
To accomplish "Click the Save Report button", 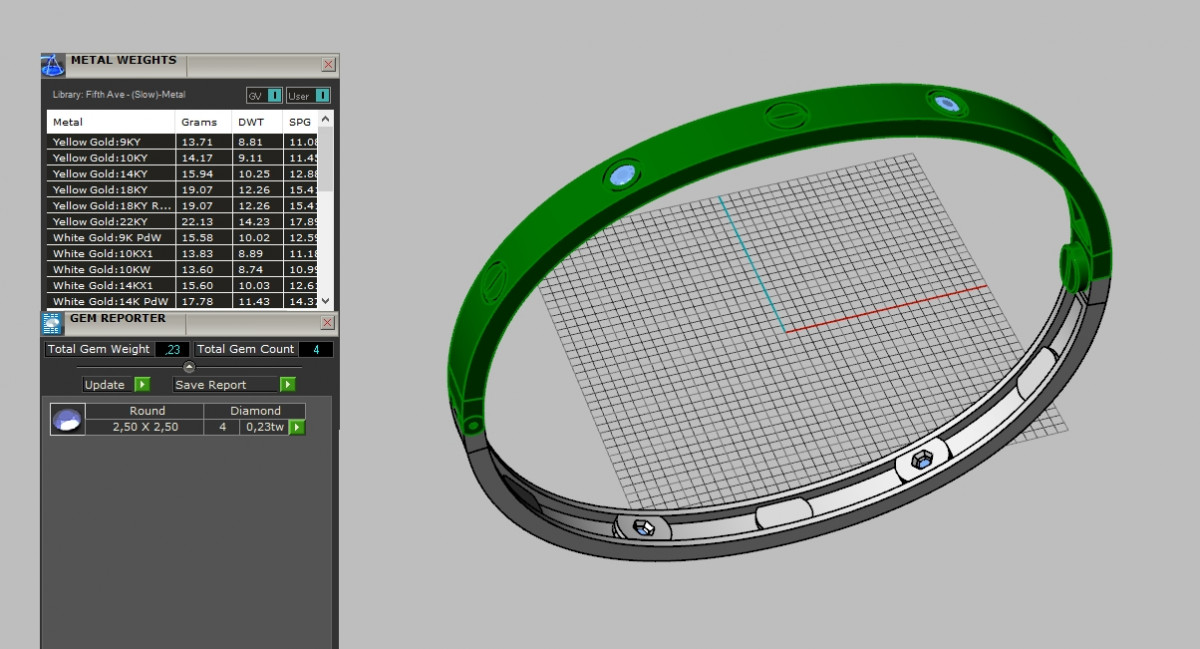I will [x=234, y=385].
